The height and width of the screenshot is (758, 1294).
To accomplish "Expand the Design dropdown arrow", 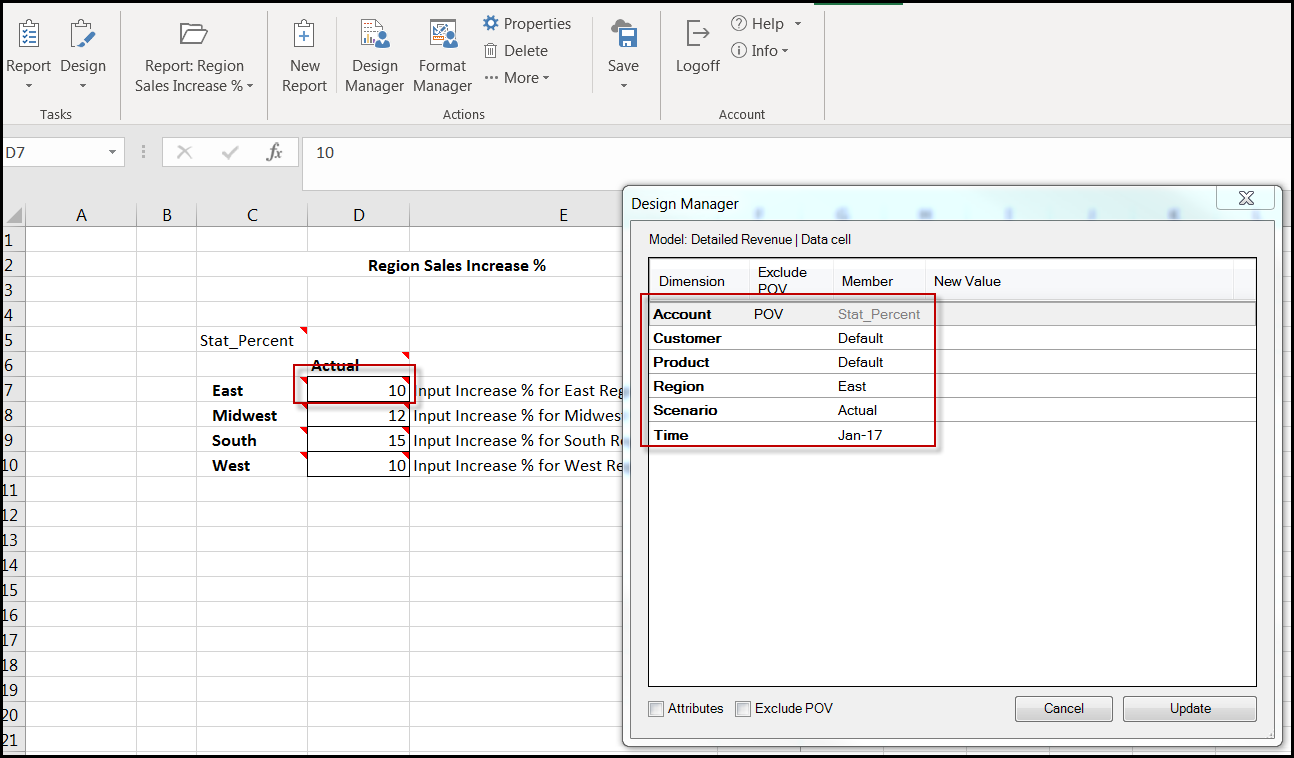I will 83,86.
